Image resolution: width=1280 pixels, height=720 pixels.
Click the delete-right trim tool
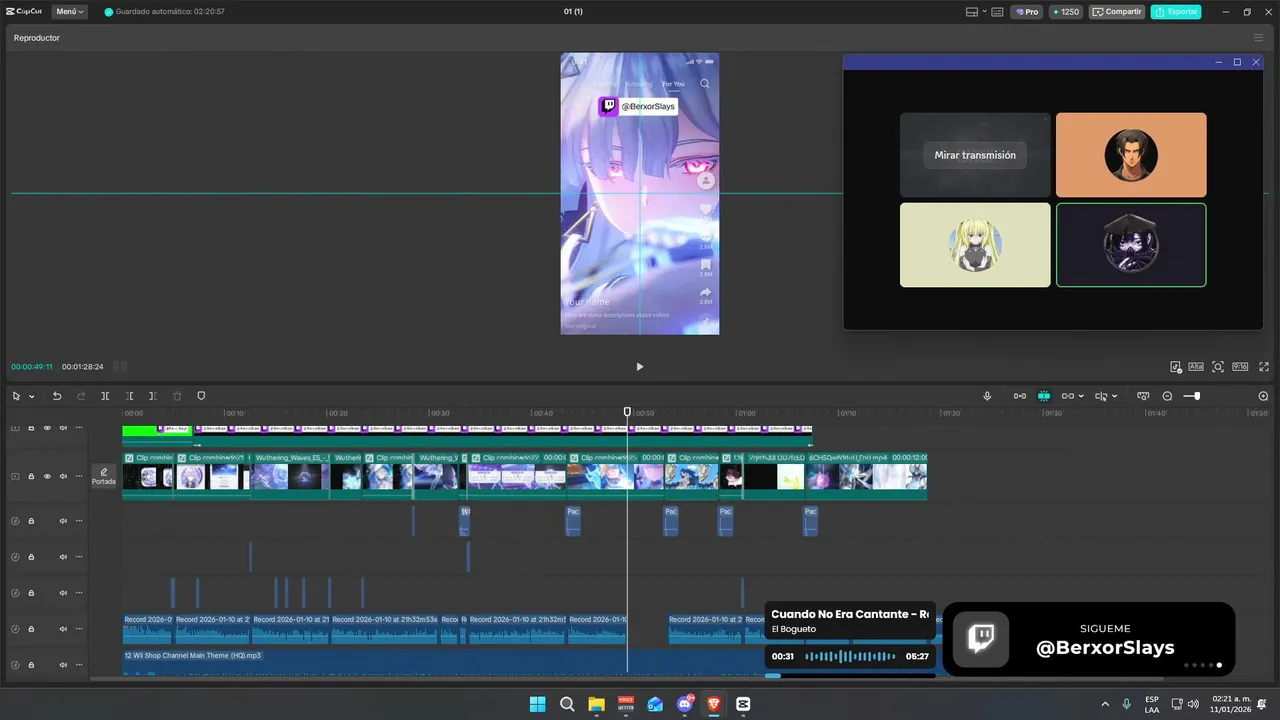(x=153, y=396)
